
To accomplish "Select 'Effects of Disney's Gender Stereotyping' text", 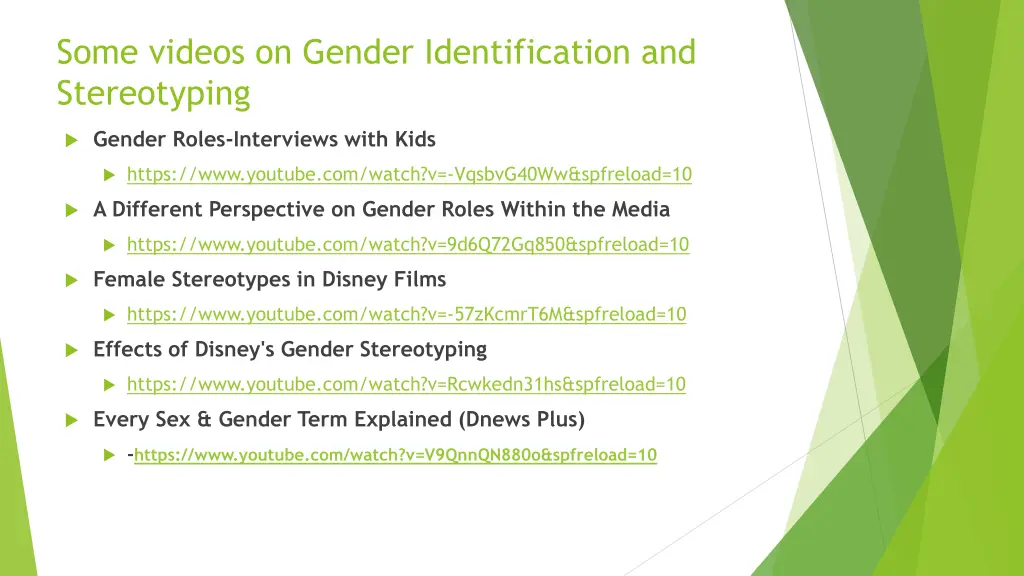I will pos(290,349).
